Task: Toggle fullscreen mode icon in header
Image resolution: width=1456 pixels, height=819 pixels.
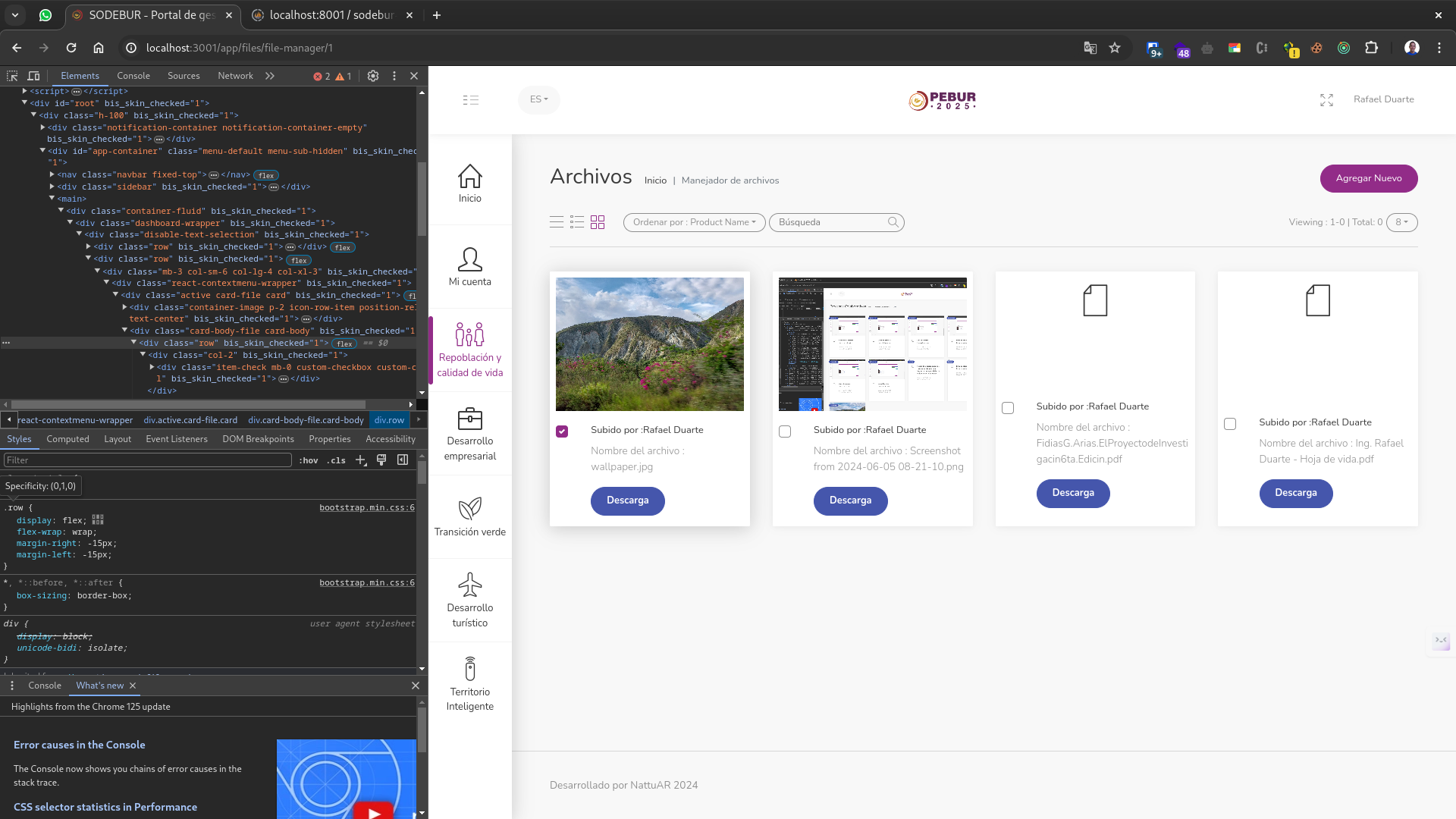Action: click(x=1326, y=100)
